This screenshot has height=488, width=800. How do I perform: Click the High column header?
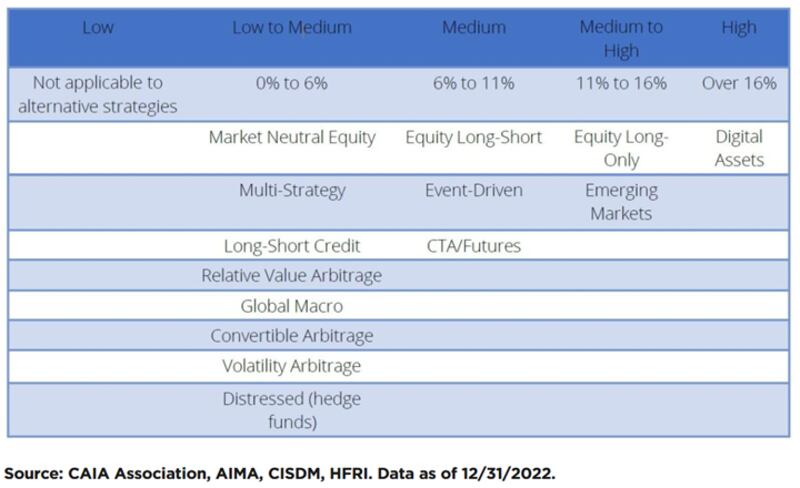pyautogui.click(x=739, y=28)
